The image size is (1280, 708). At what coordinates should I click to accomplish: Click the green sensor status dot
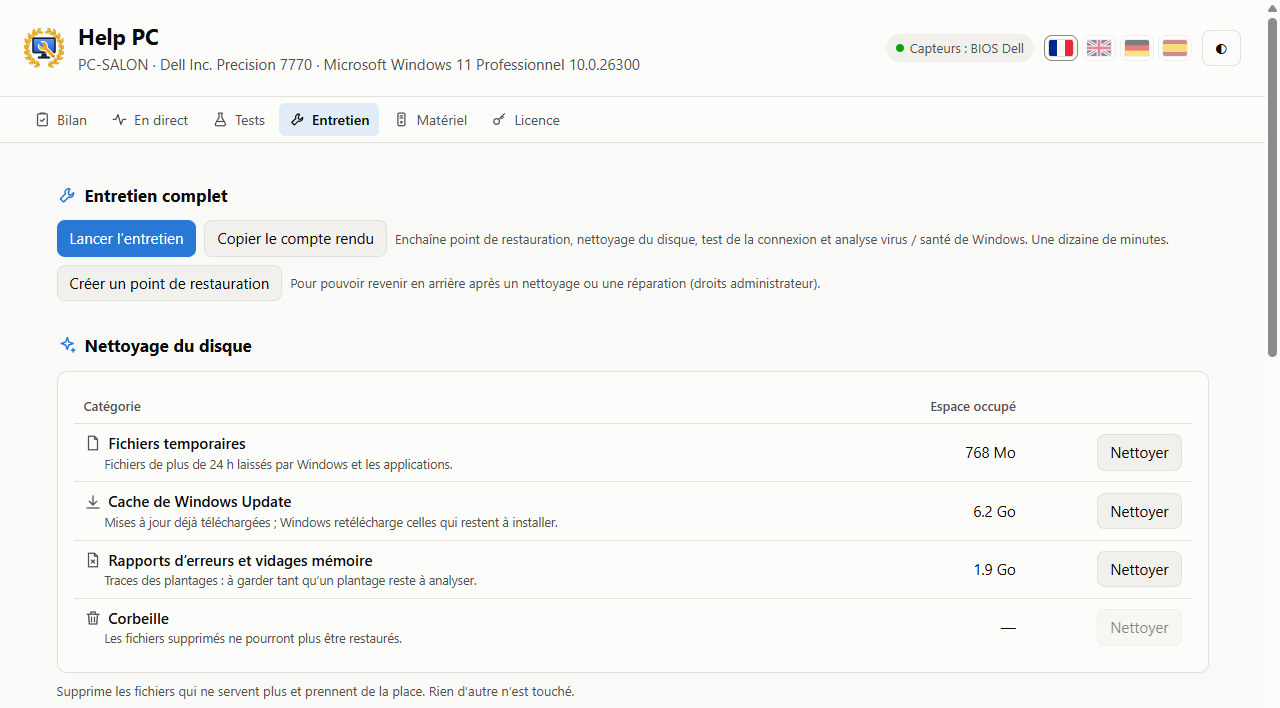click(900, 48)
